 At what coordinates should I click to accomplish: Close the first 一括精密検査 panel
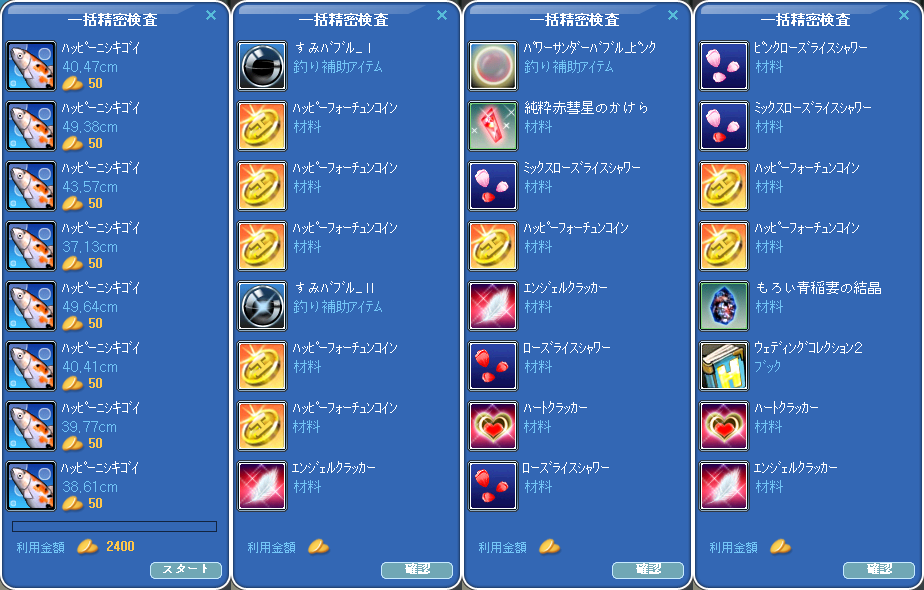coord(211,15)
